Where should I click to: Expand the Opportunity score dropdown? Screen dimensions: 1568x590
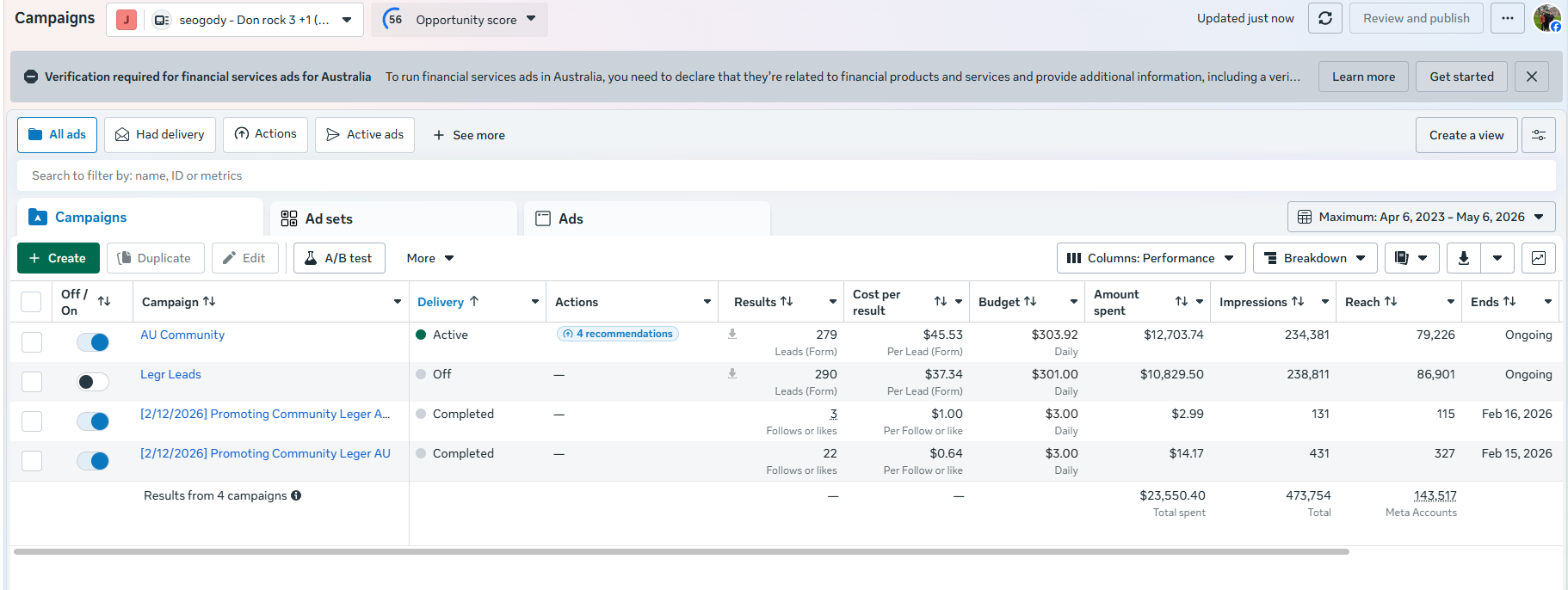coord(531,18)
